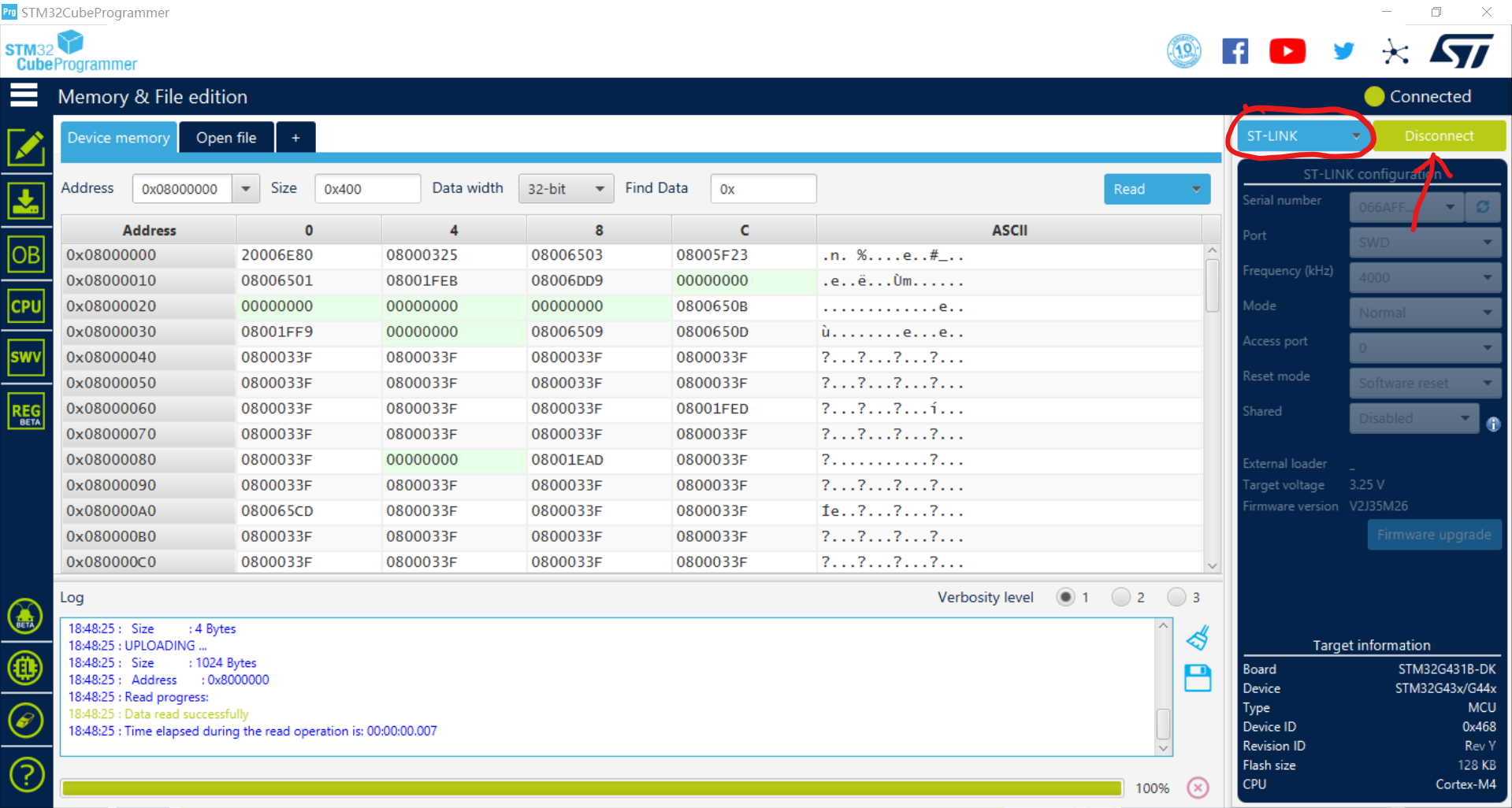The height and width of the screenshot is (808, 1512).
Task: Click the Find Data input field
Action: [x=763, y=189]
